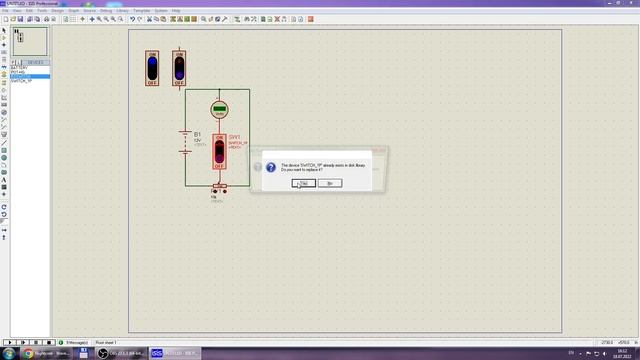The image size is (640, 360).
Task: Click the Zoom to Area icon
Action: 120,19
